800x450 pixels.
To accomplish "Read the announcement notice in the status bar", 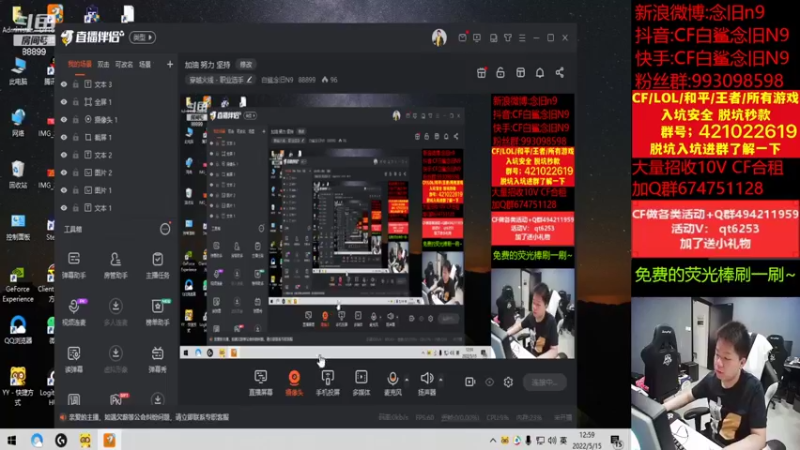I will pyautogui.click(x=148, y=417).
